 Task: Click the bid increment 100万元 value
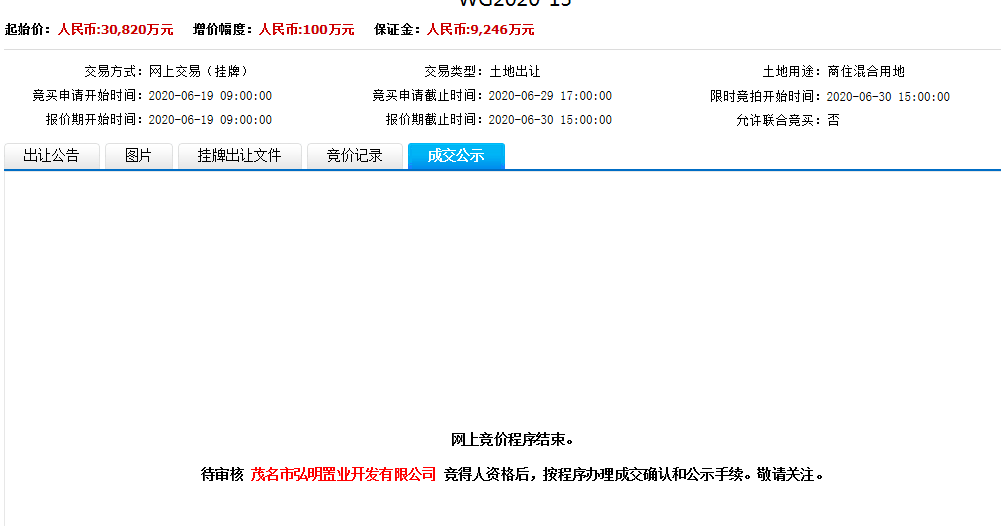(x=306, y=30)
